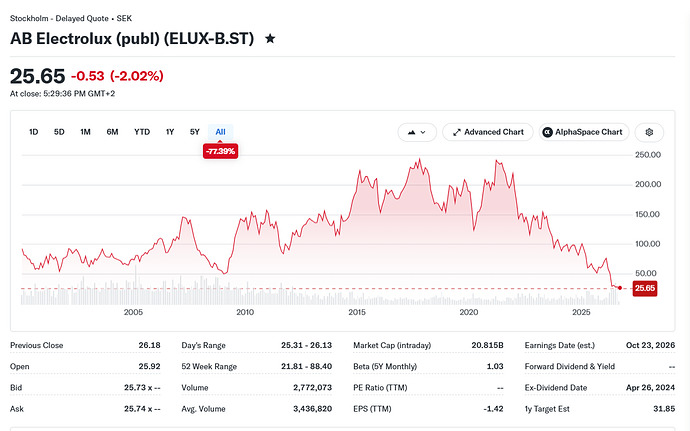The image size is (690, 431).
Task: Click the Ex-Dividend Date value Apr 26, 2024
Action: point(650,388)
